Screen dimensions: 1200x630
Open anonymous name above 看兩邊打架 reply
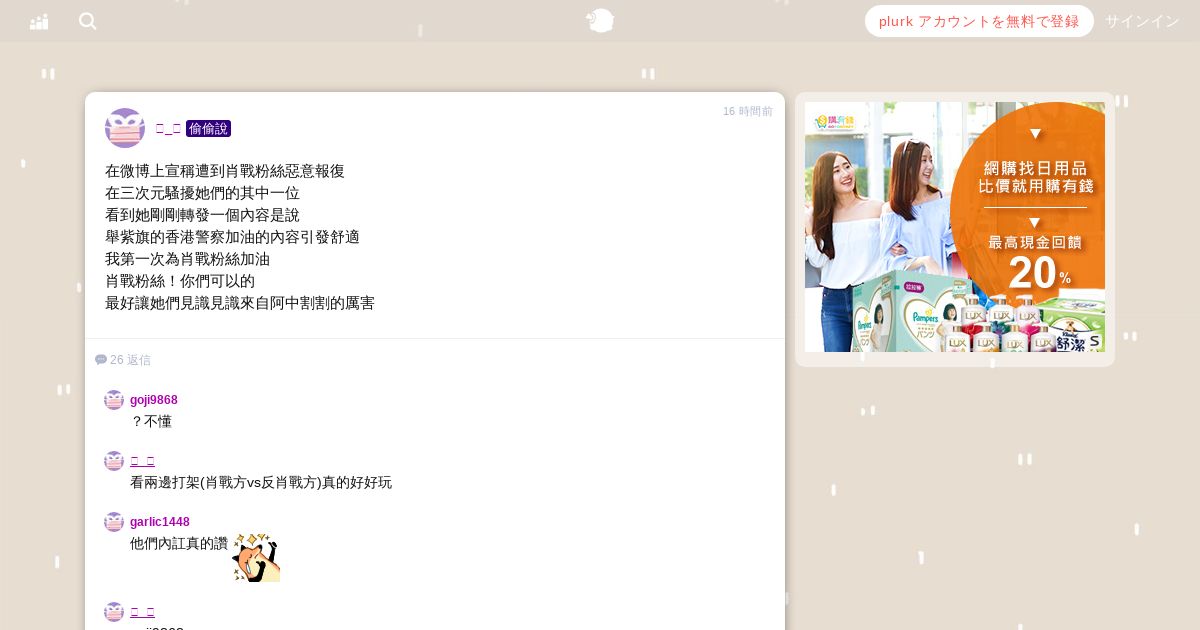(142, 461)
